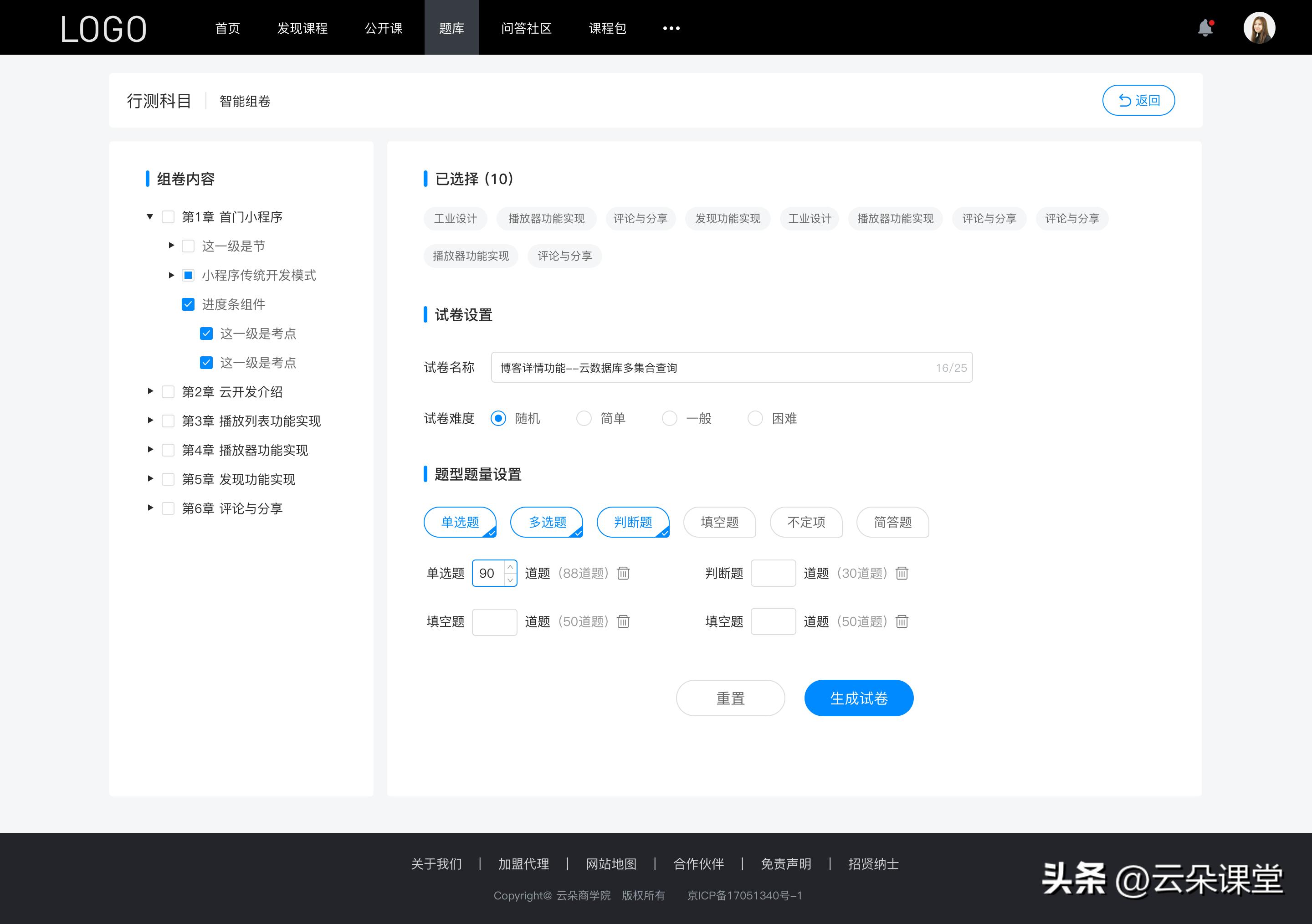Delete the 判断题 row using its trash icon

tap(902, 573)
